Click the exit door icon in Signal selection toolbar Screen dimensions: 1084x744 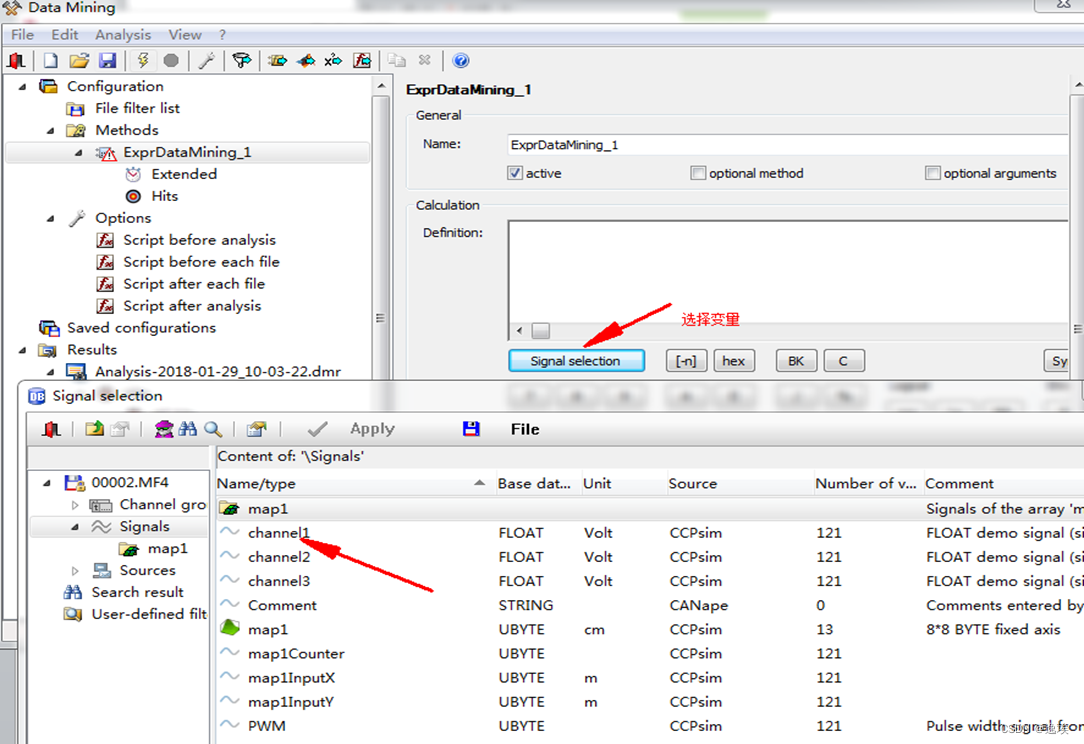(51, 429)
